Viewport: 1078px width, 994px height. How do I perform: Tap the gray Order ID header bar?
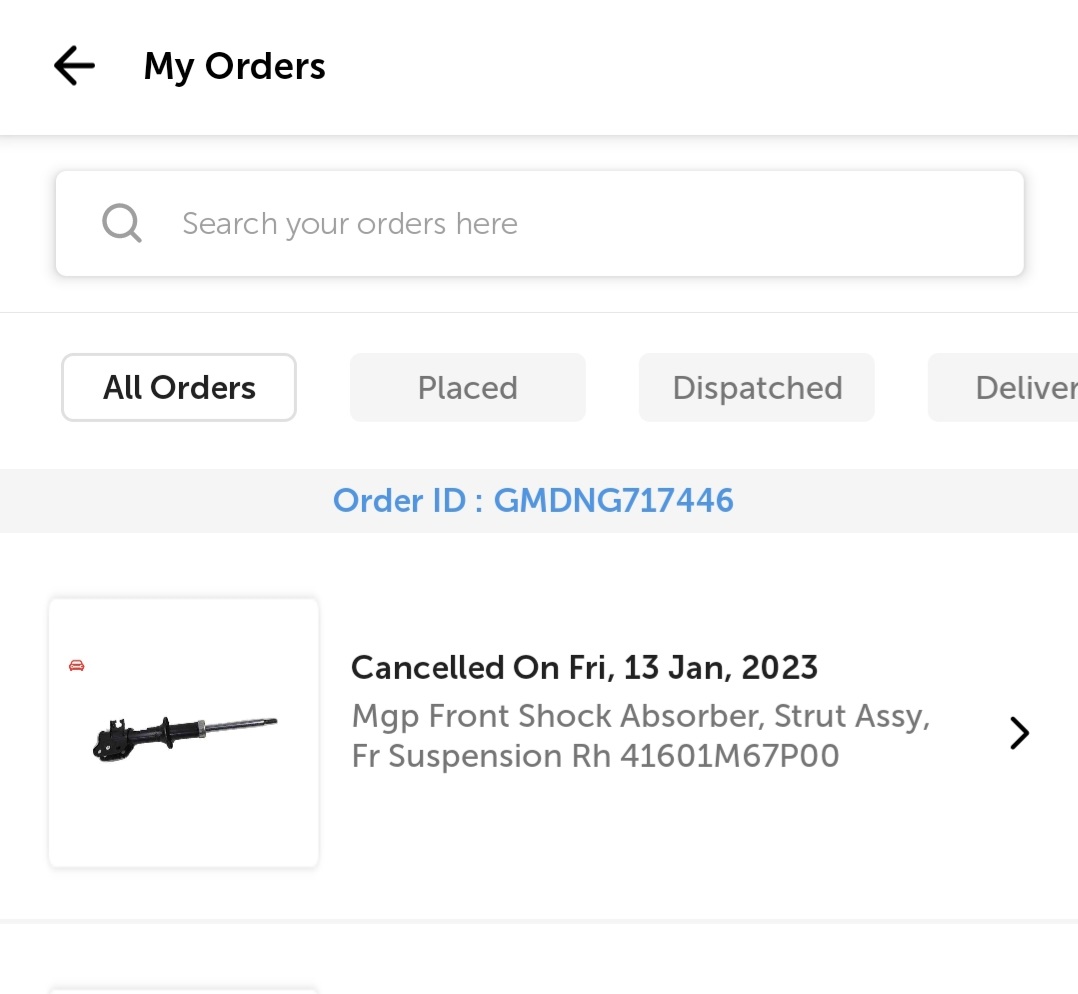tap(900, 500)
